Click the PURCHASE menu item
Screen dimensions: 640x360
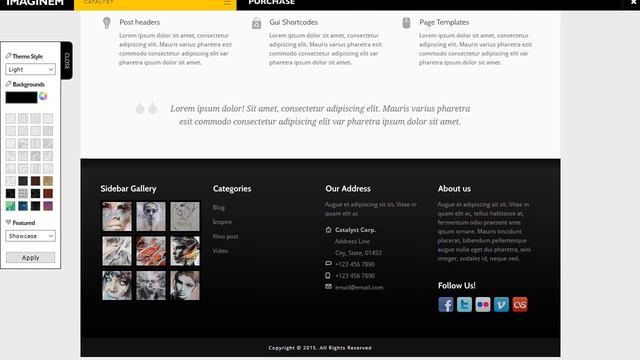tap(271, 2)
